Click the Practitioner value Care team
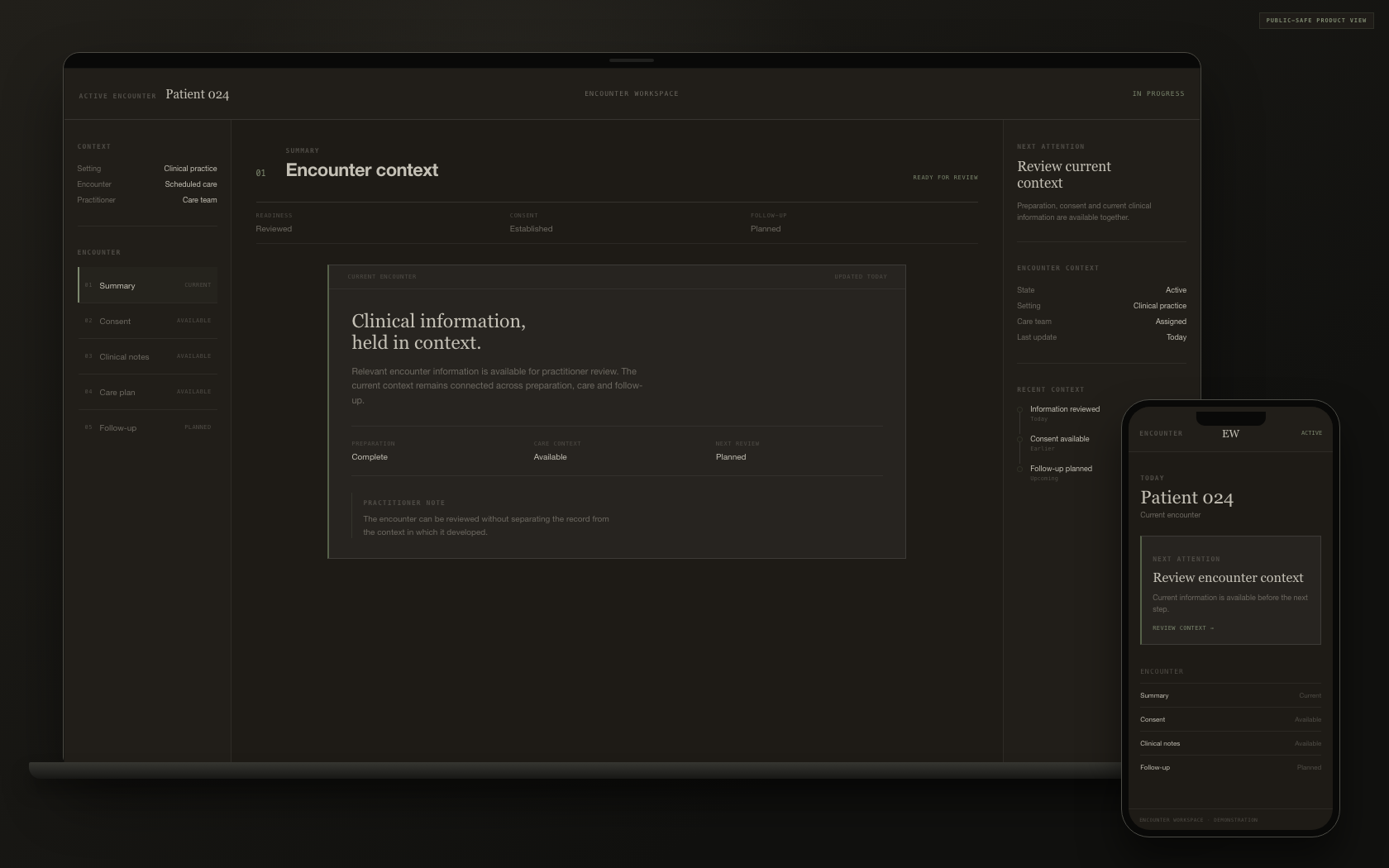 click(200, 200)
